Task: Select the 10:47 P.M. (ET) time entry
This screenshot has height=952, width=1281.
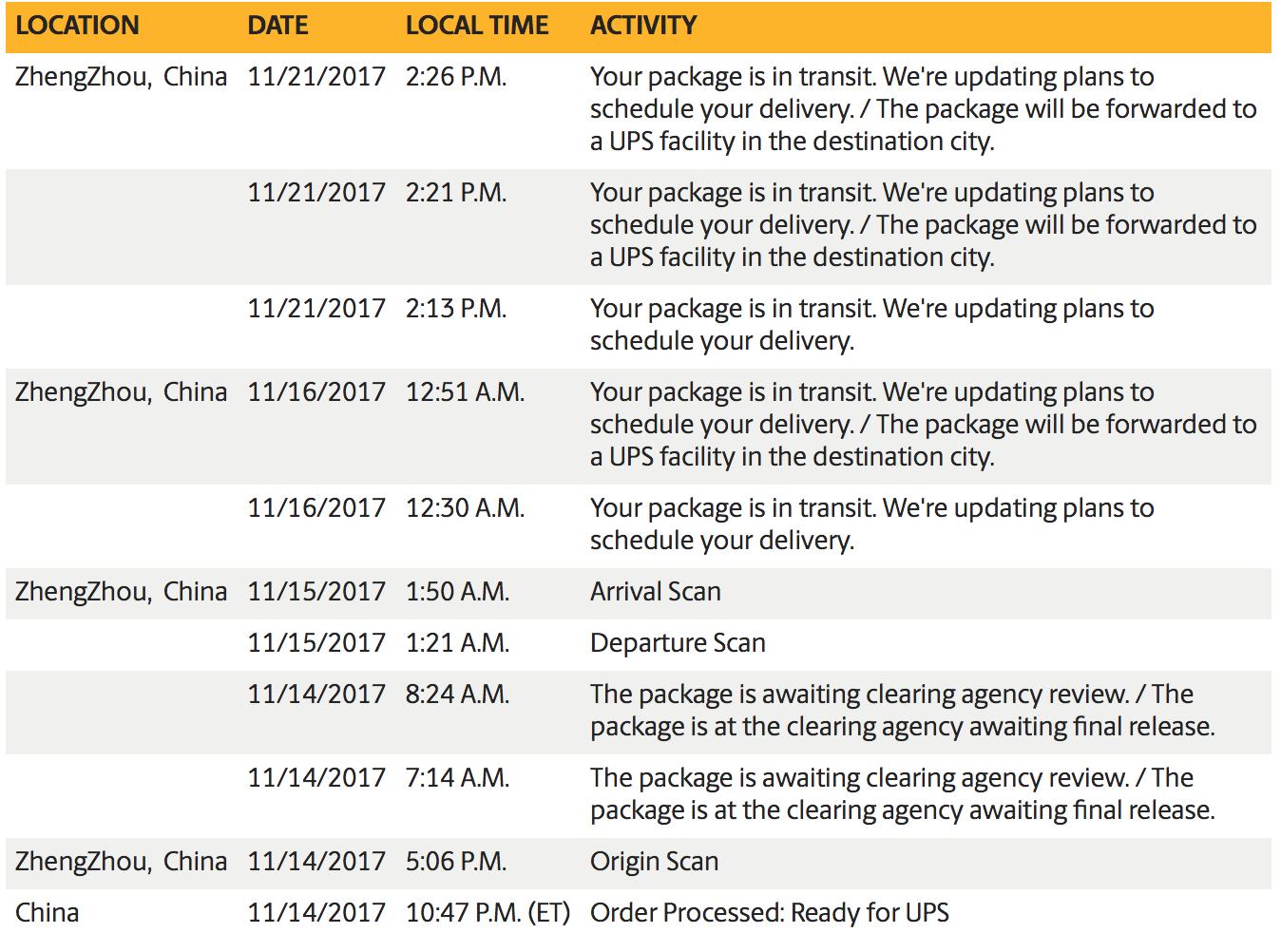Action: [488, 913]
